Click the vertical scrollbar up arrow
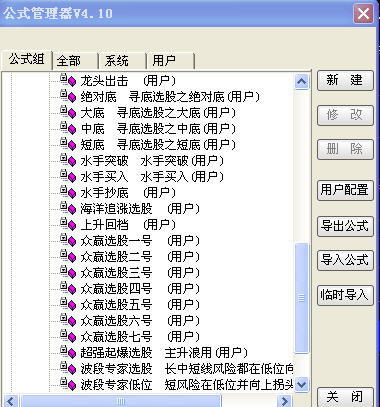The width and height of the screenshot is (380, 407). (x=302, y=82)
